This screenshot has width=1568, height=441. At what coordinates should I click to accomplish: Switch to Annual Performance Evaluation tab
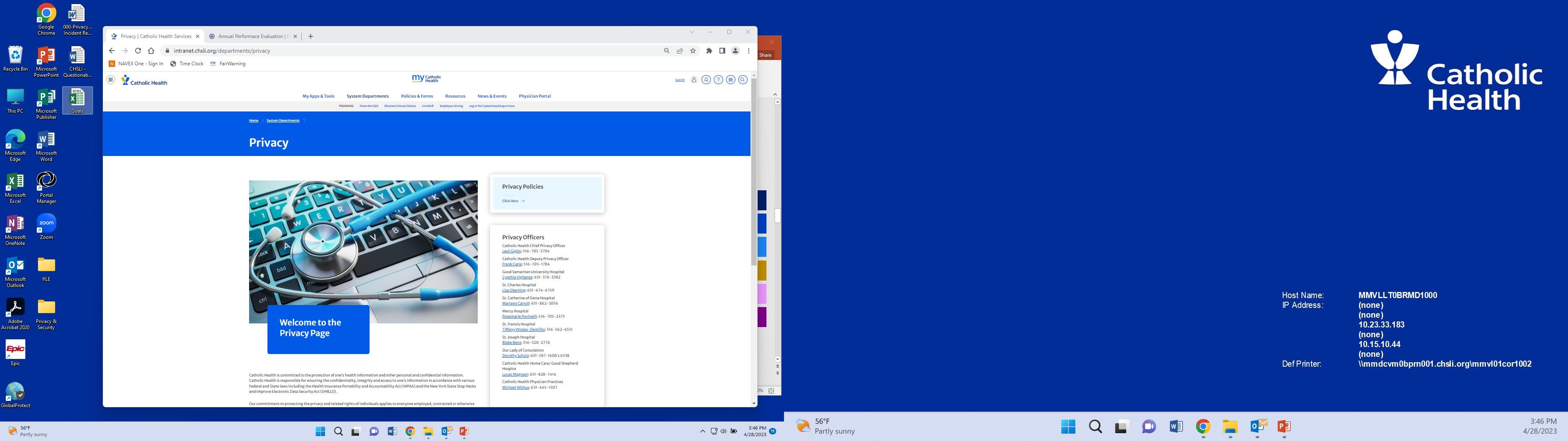[251, 37]
